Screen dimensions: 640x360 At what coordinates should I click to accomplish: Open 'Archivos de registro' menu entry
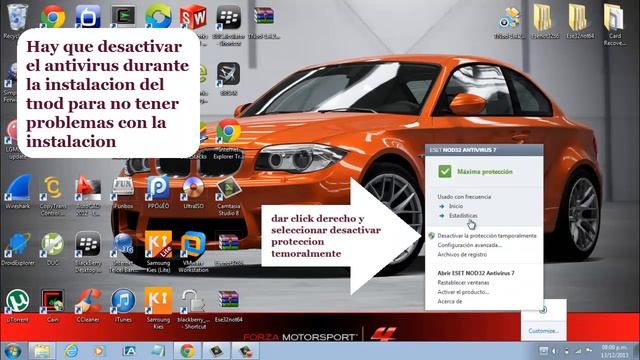coord(462,255)
